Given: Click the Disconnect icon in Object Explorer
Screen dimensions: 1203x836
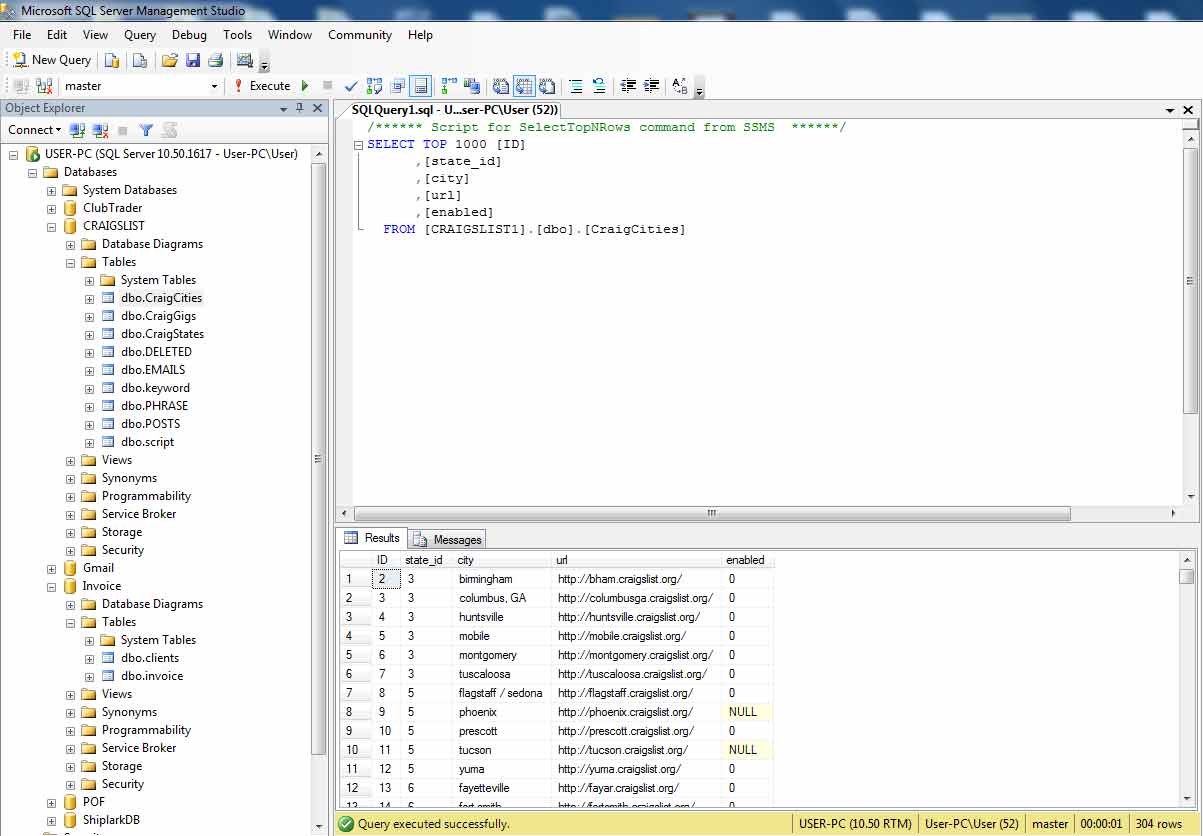Looking at the screenshot, I should pyautogui.click(x=100, y=130).
